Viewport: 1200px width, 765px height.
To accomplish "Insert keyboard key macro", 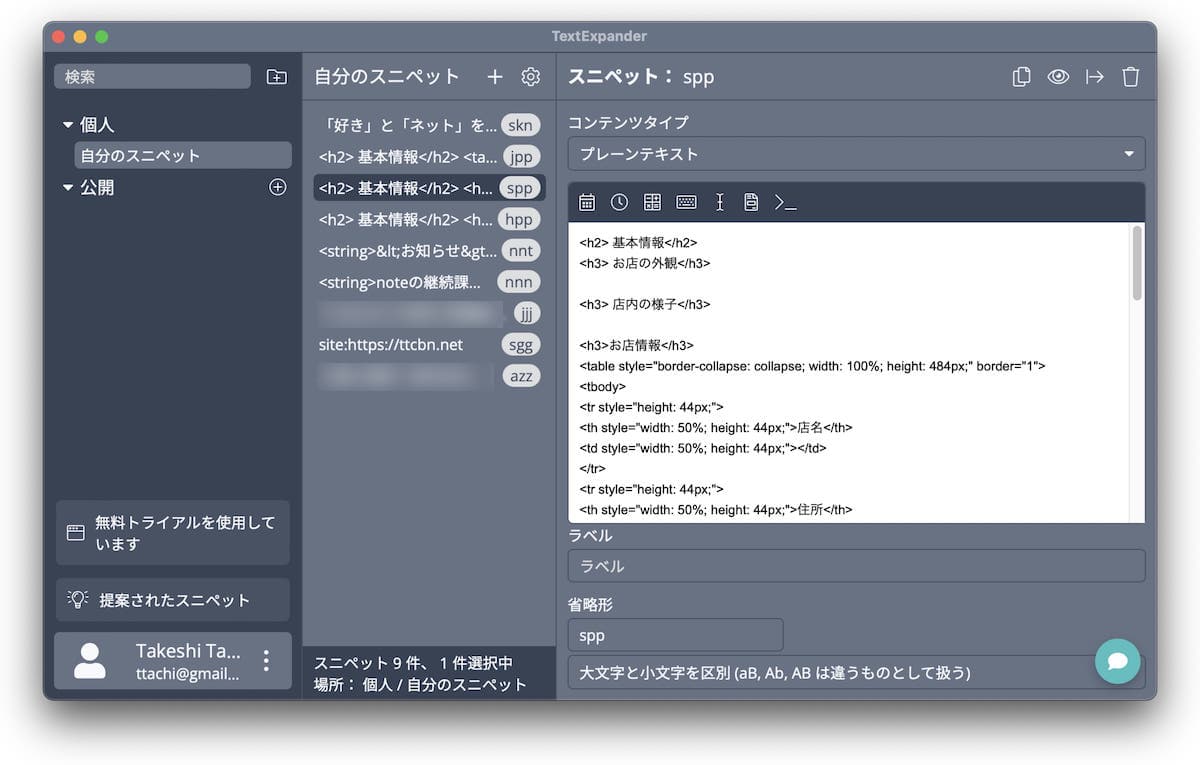I will coord(686,203).
